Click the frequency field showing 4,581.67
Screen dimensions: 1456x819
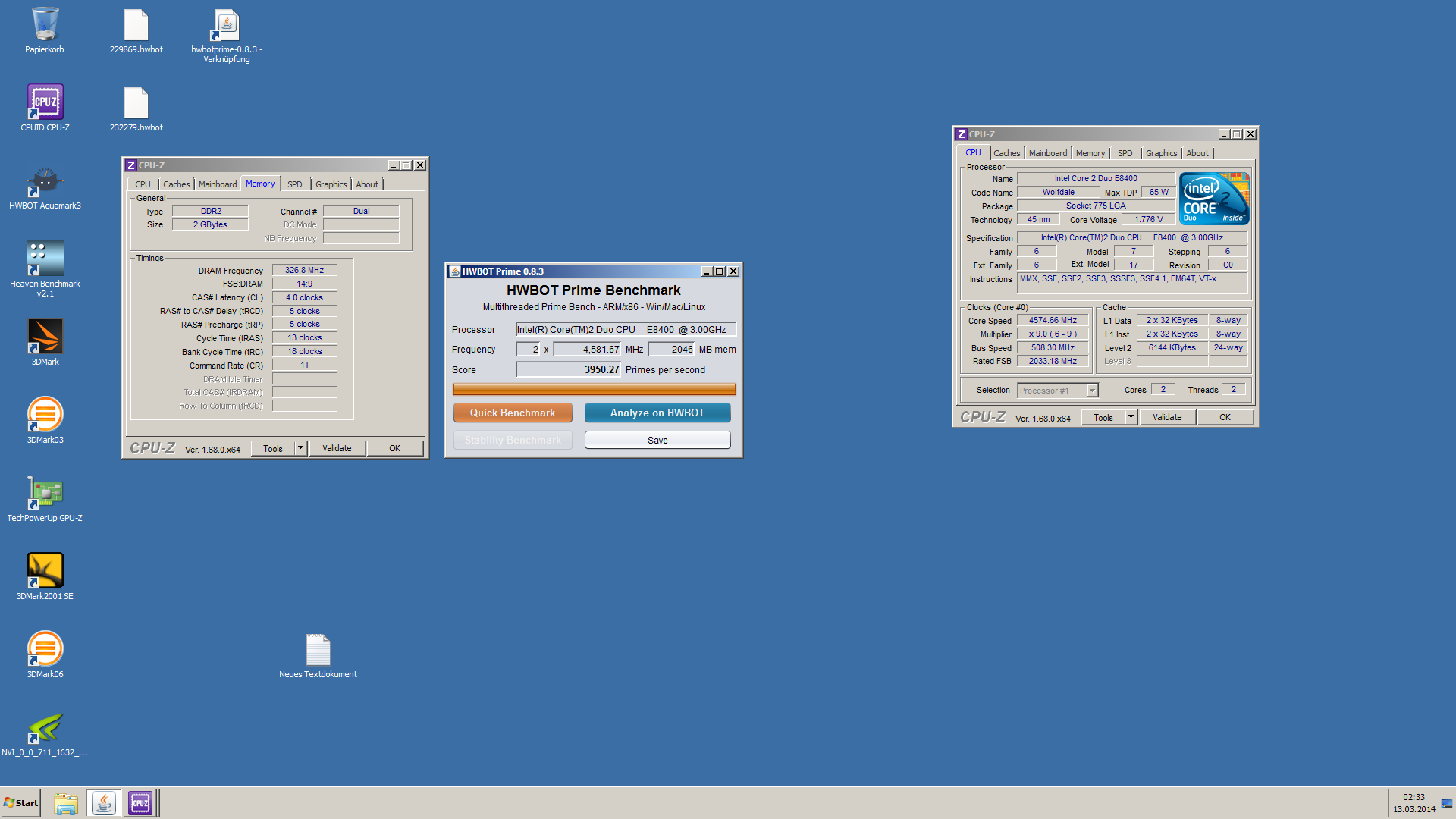(587, 349)
